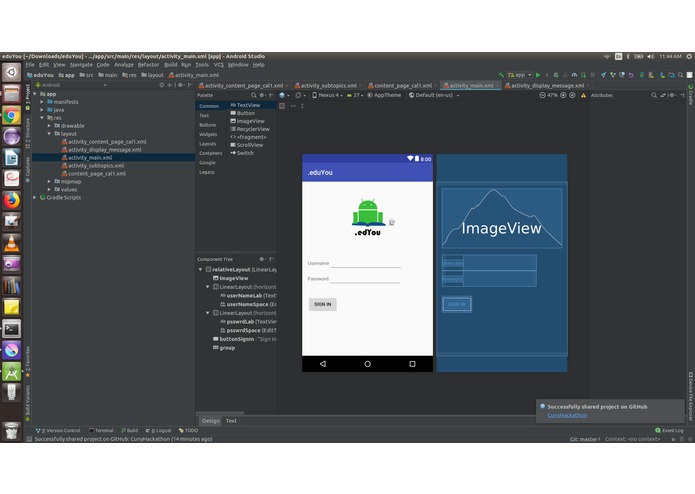Switch to the Text editor tab
Viewport: 695px width, 494px height.
click(231, 421)
